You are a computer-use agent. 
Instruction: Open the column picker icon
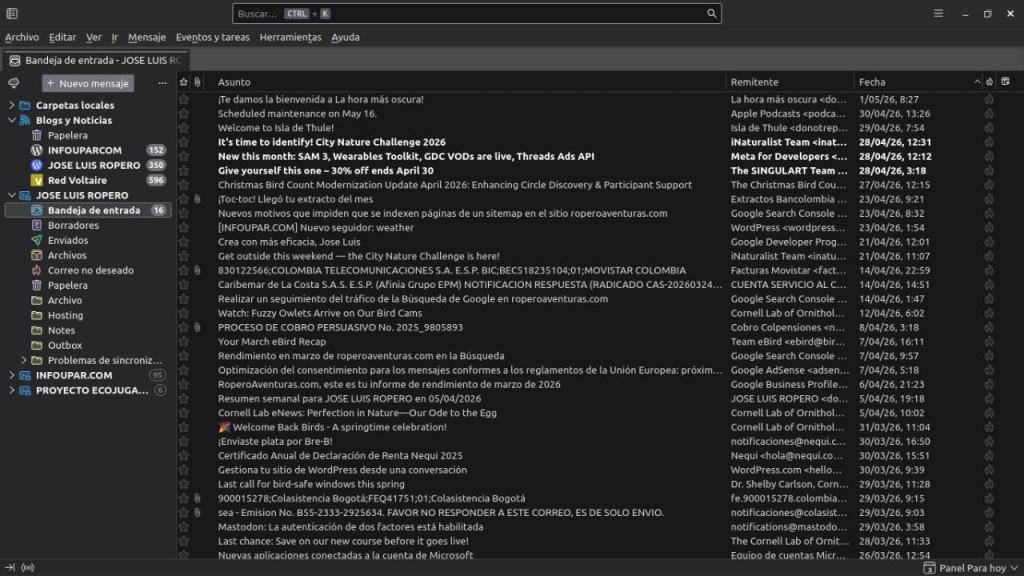tap(1005, 82)
